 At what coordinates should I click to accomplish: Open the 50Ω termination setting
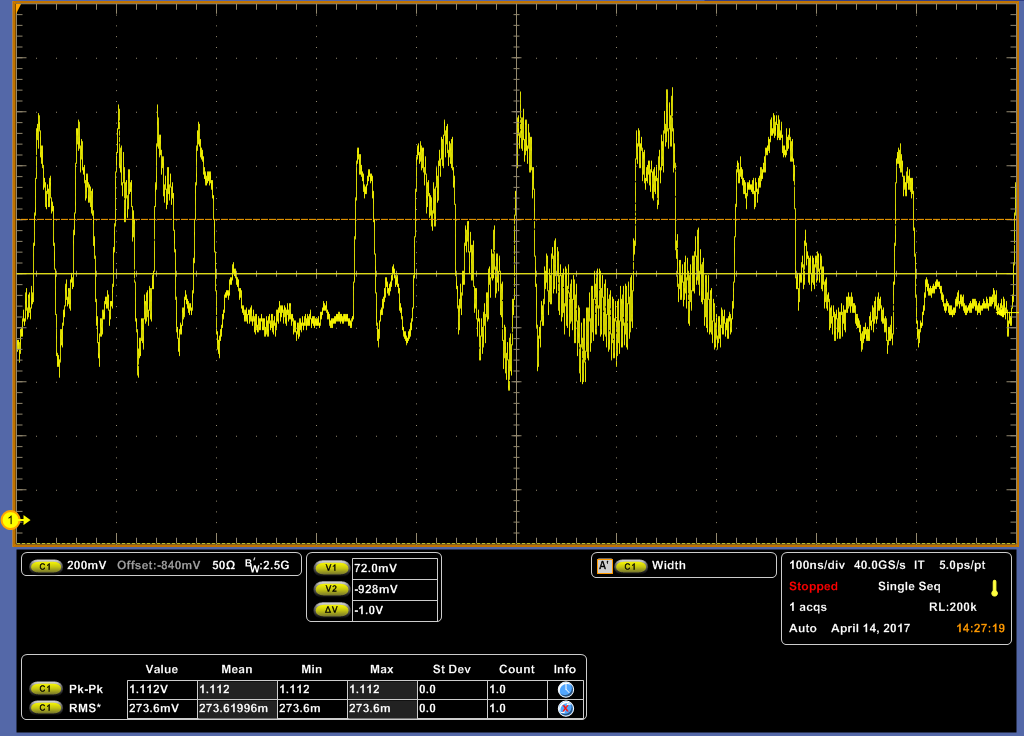(x=223, y=566)
